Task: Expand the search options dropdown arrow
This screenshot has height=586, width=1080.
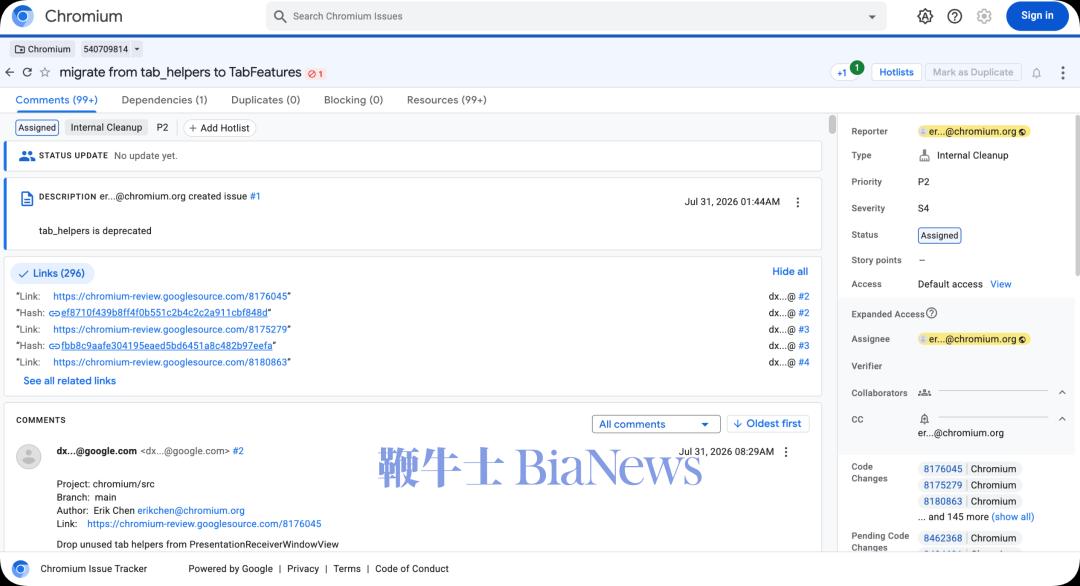Action: tap(872, 17)
